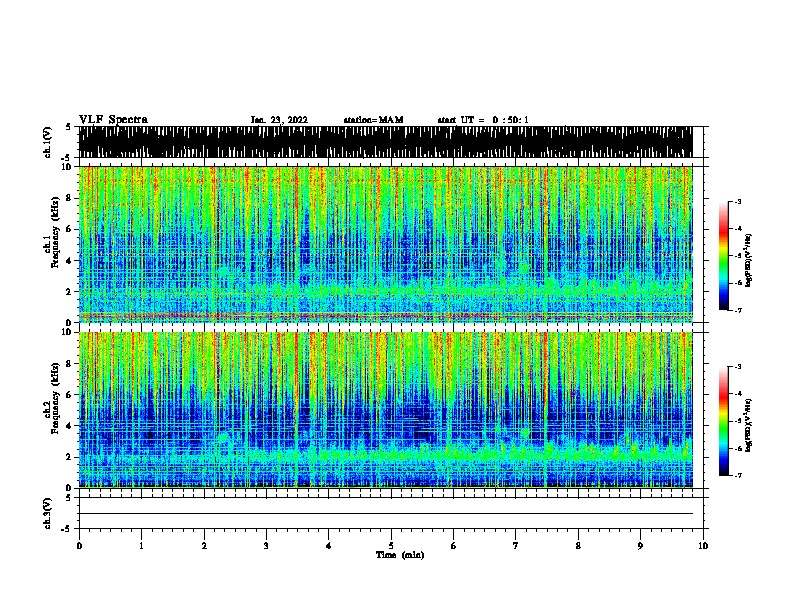Click the ch.2 colorbar PSD units label

point(748,425)
